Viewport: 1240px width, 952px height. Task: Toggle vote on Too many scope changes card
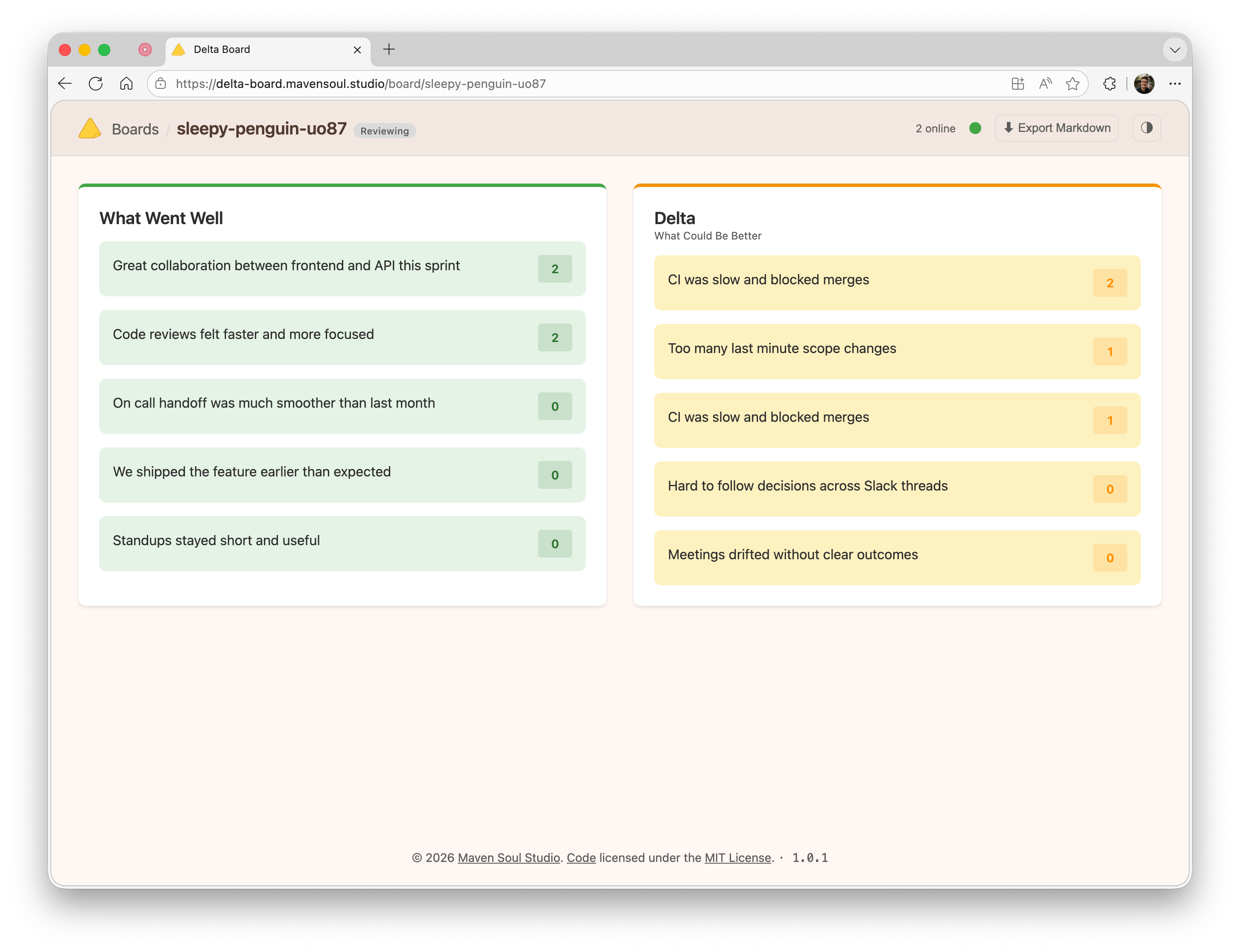coord(1110,352)
